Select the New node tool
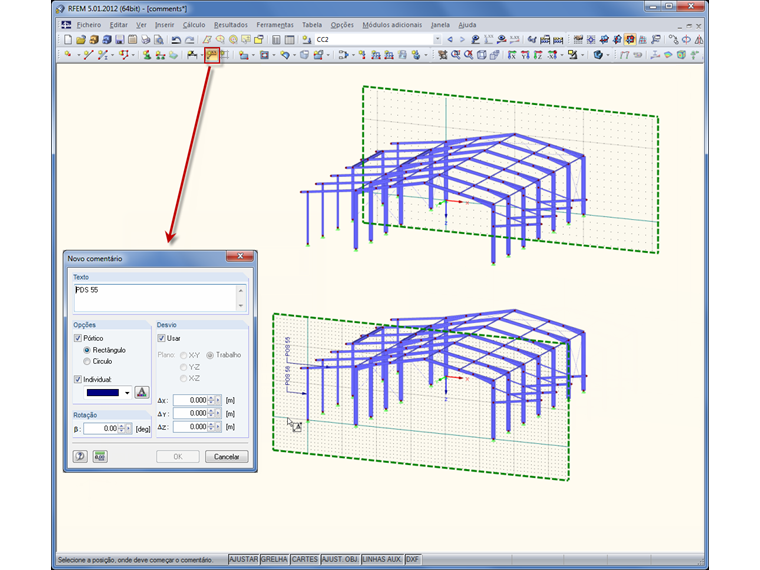760x570 pixels. click(68, 55)
